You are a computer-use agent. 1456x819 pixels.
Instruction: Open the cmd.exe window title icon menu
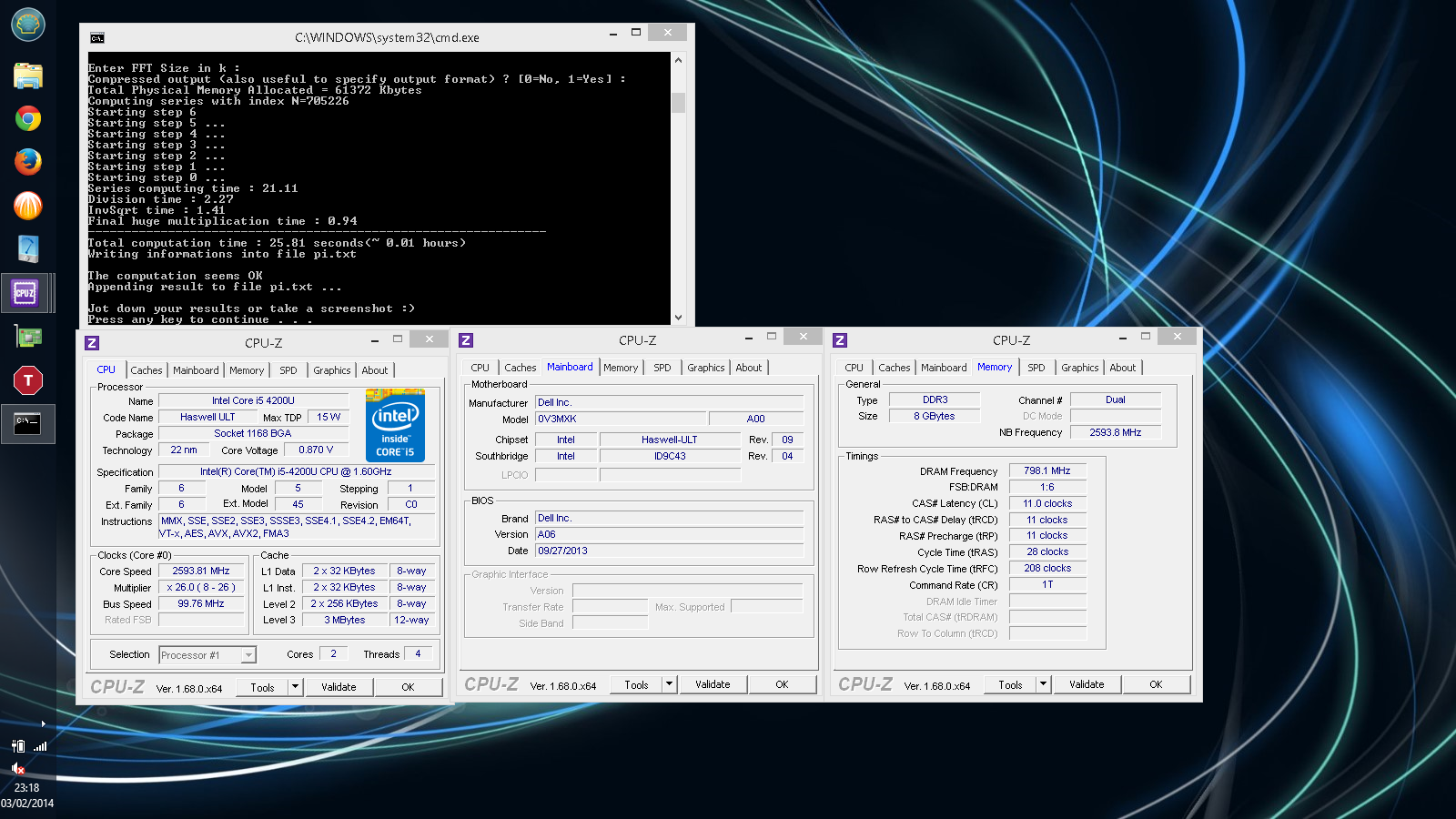(x=97, y=37)
